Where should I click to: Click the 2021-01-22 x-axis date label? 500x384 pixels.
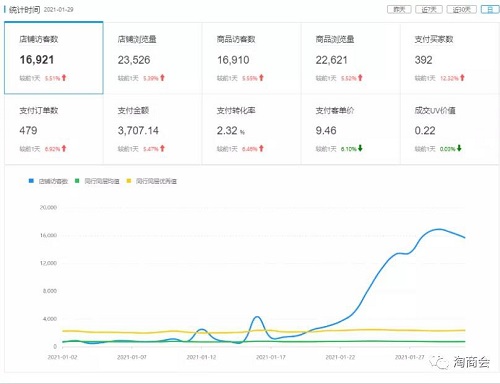click(340, 357)
